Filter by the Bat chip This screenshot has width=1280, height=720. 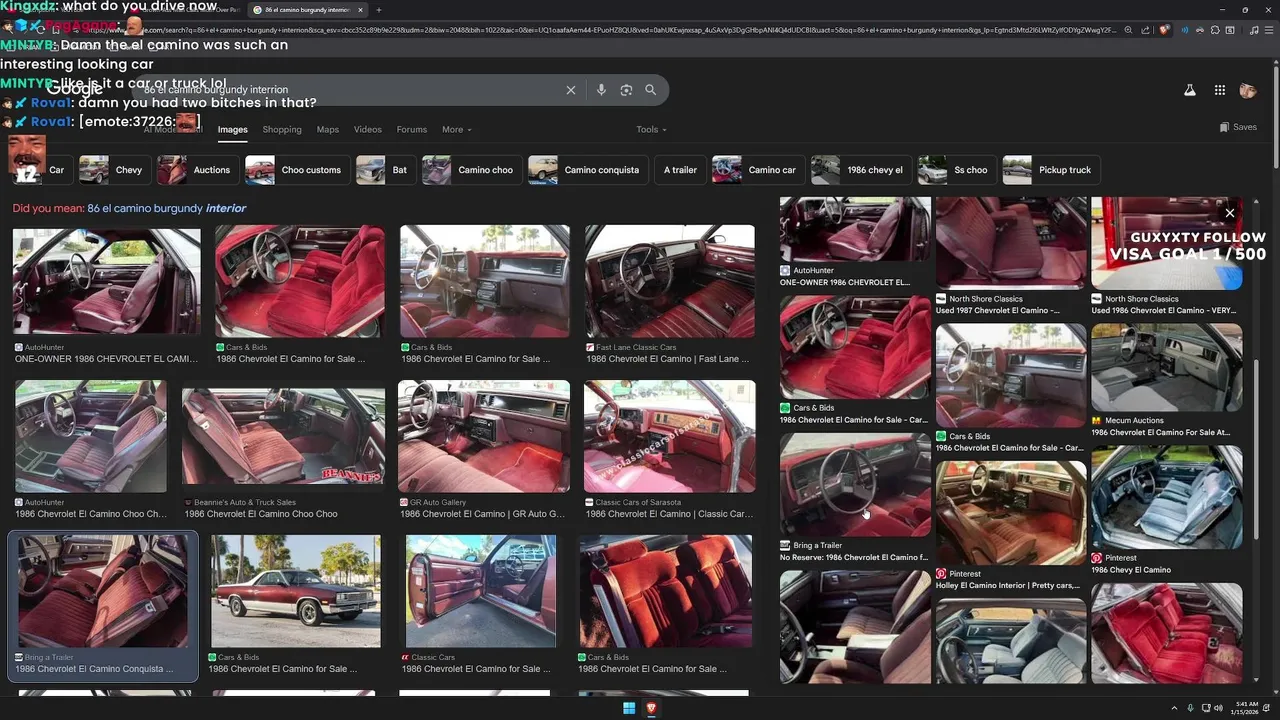click(384, 170)
